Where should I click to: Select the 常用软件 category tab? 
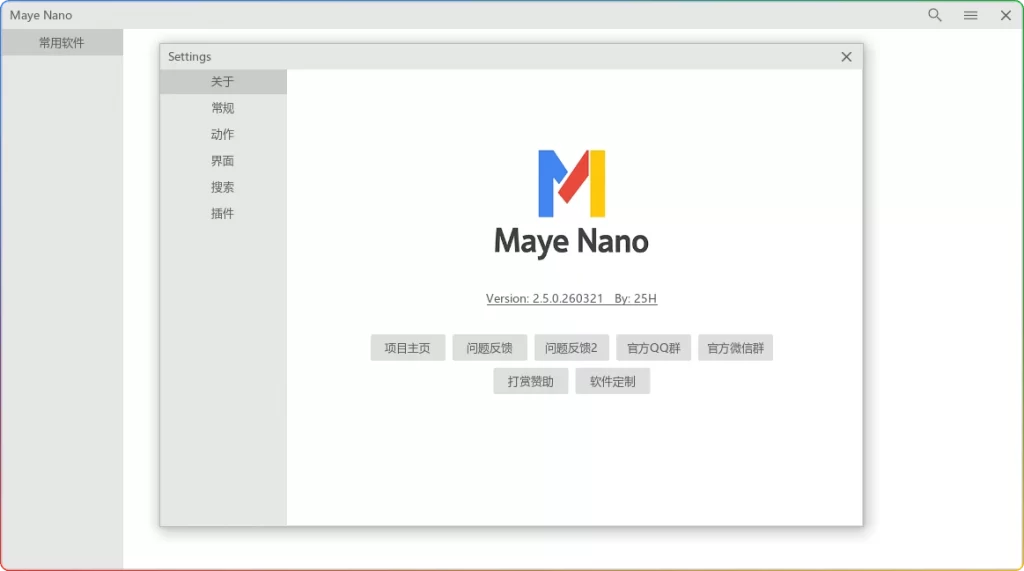(61, 42)
